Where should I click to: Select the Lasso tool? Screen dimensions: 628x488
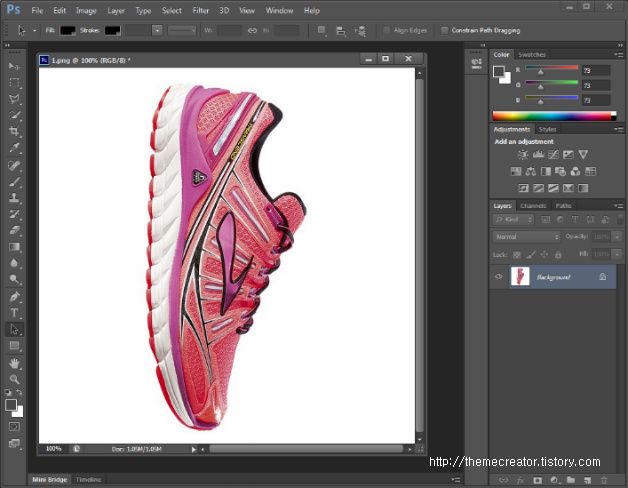[x=14, y=99]
